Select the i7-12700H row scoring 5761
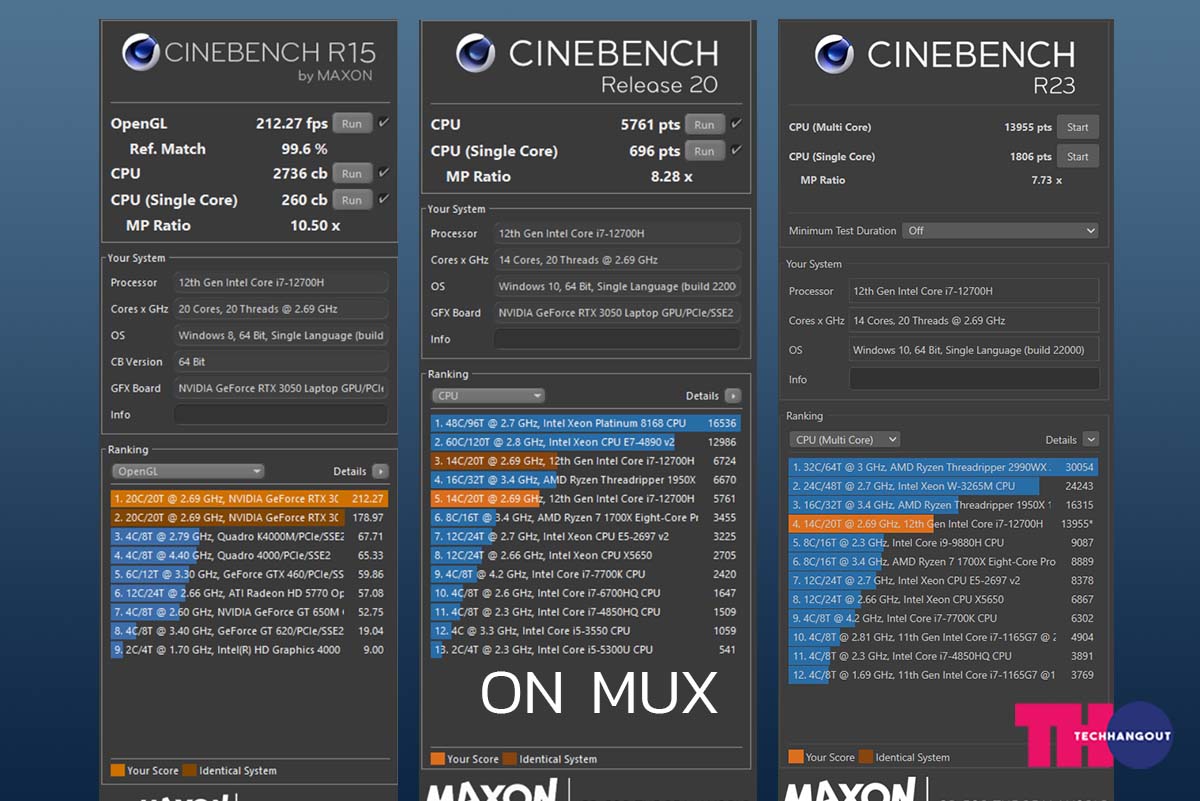The height and width of the screenshot is (801, 1200). pyautogui.click(x=586, y=498)
